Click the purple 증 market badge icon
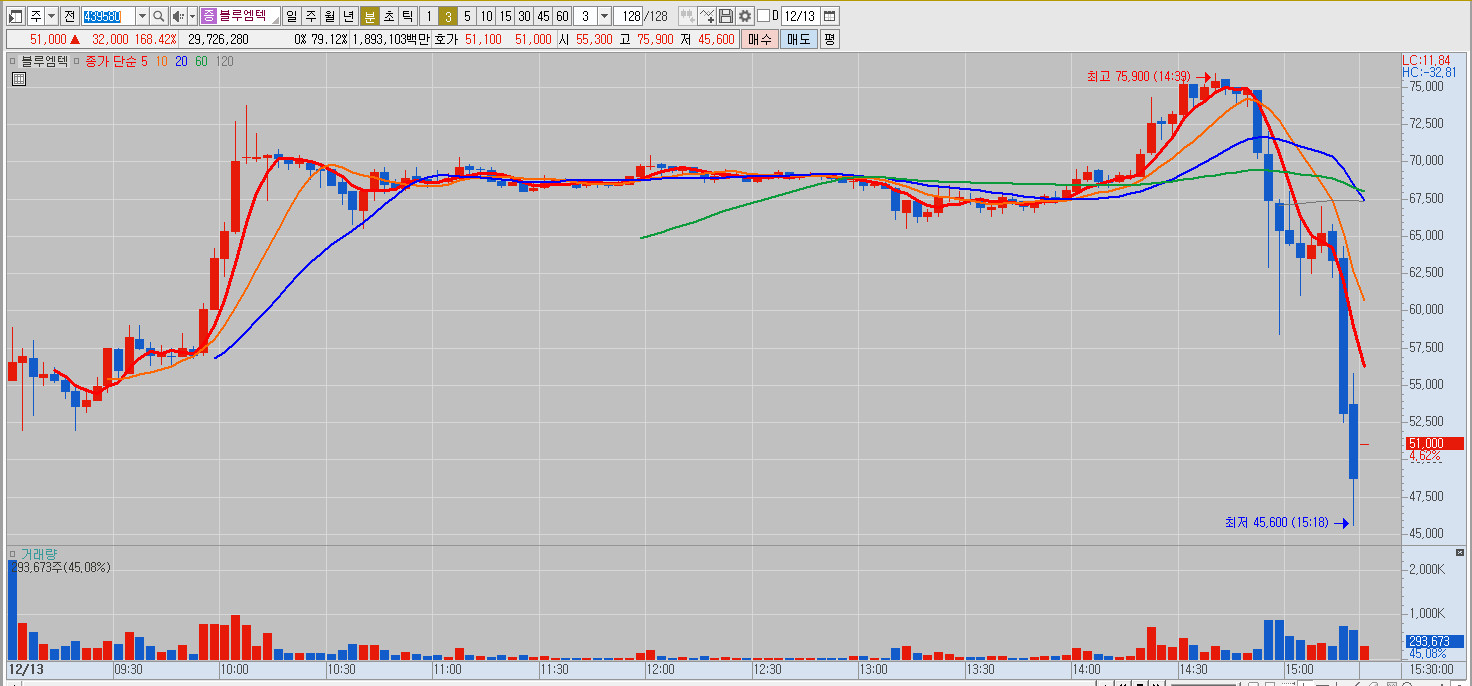 click(x=208, y=16)
